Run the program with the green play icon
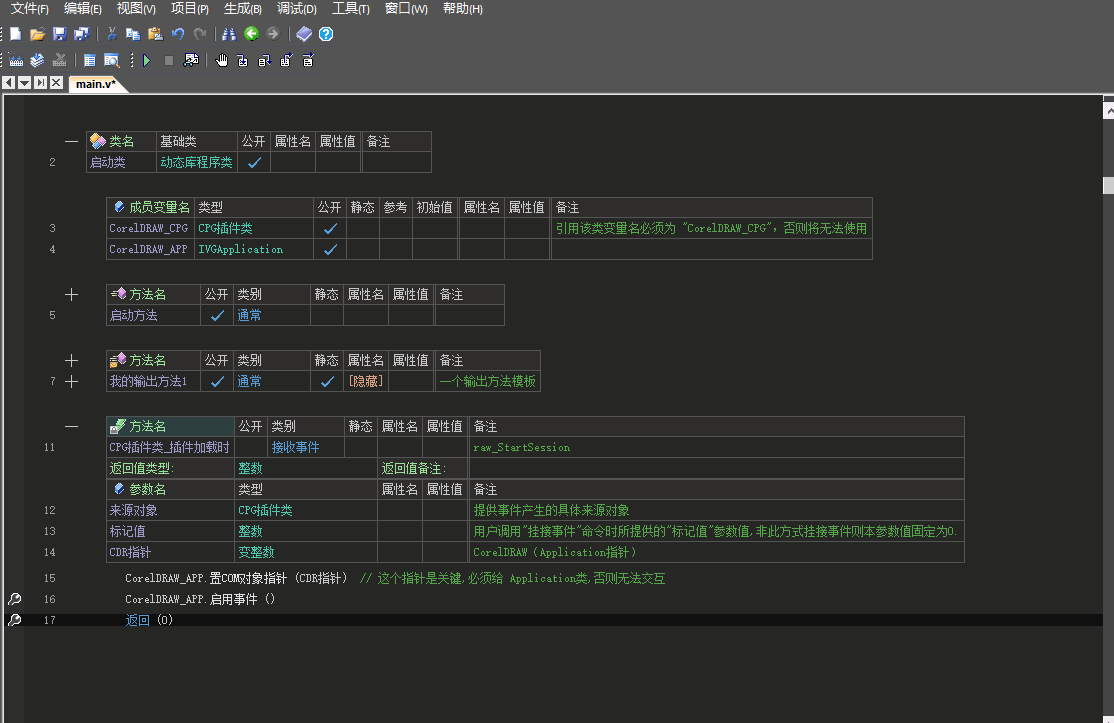This screenshot has height=723, width=1114. [x=147, y=61]
